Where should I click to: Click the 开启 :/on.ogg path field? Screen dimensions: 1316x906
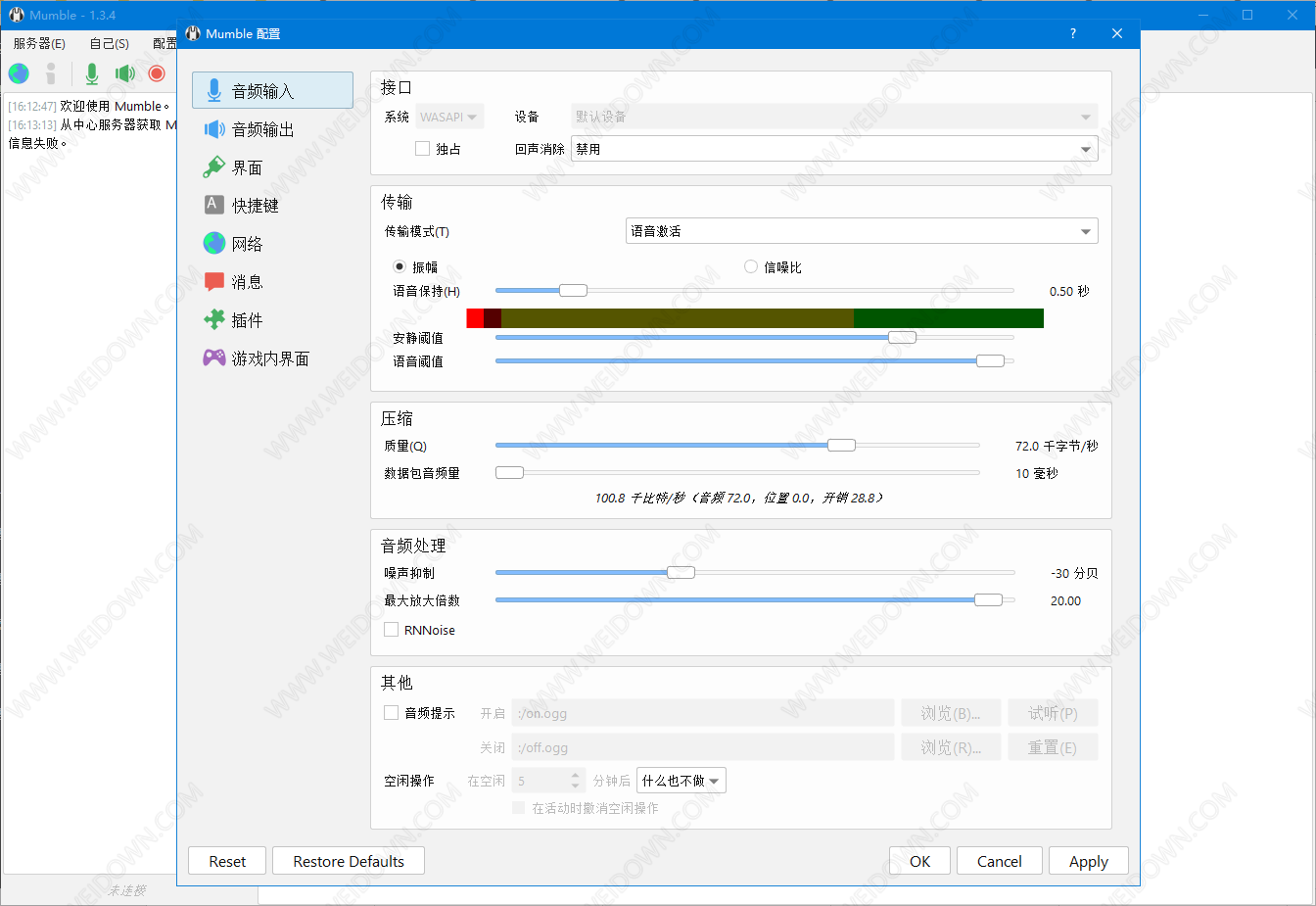tap(703, 713)
